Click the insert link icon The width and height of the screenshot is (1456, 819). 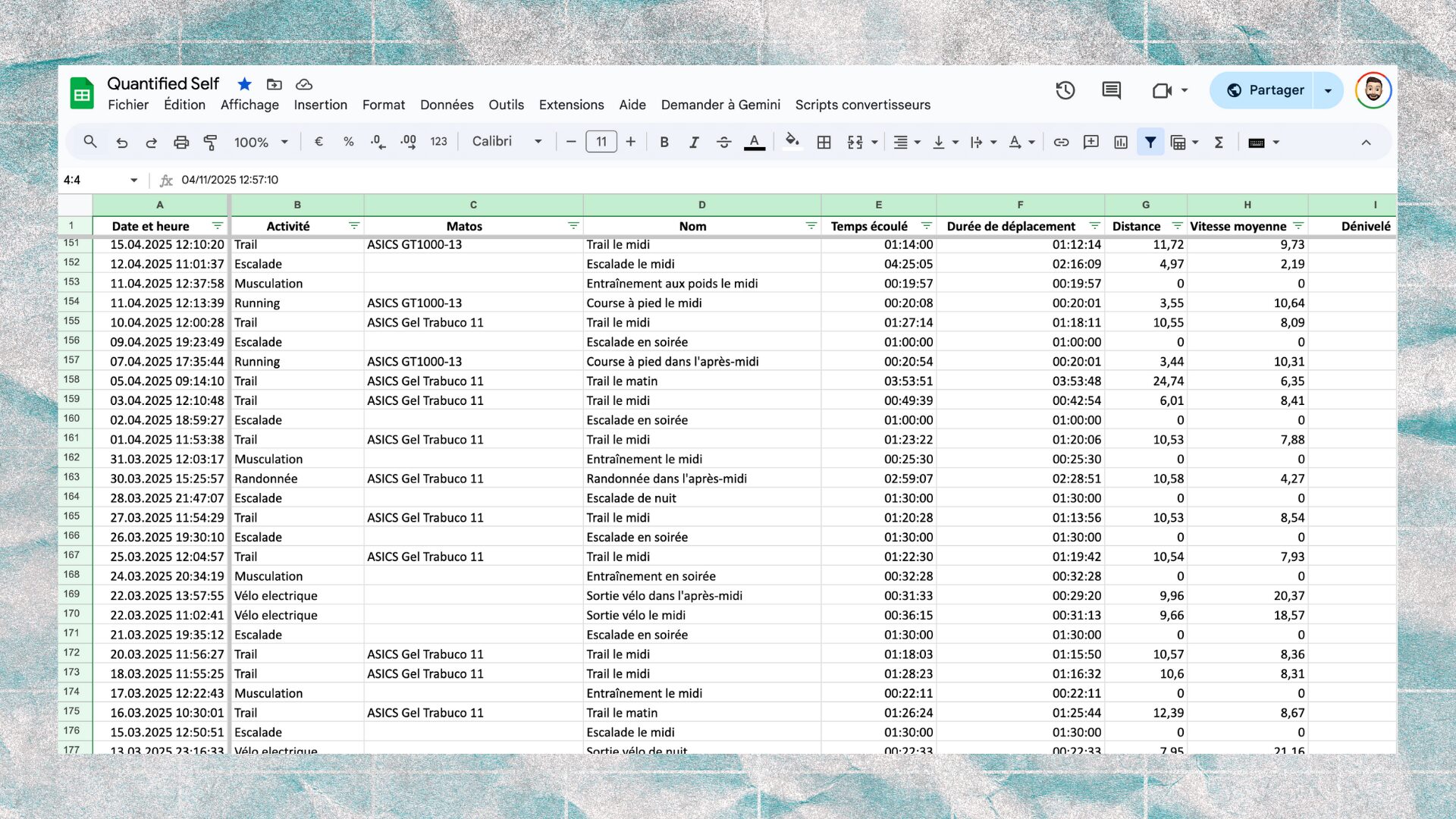[x=1061, y=142]
